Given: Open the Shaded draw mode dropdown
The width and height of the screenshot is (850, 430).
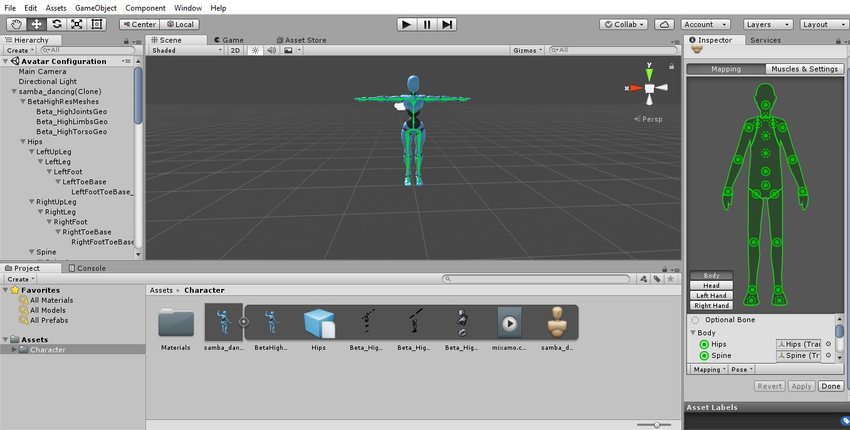Looking at the screenshot, I should [x=187, y=50].
